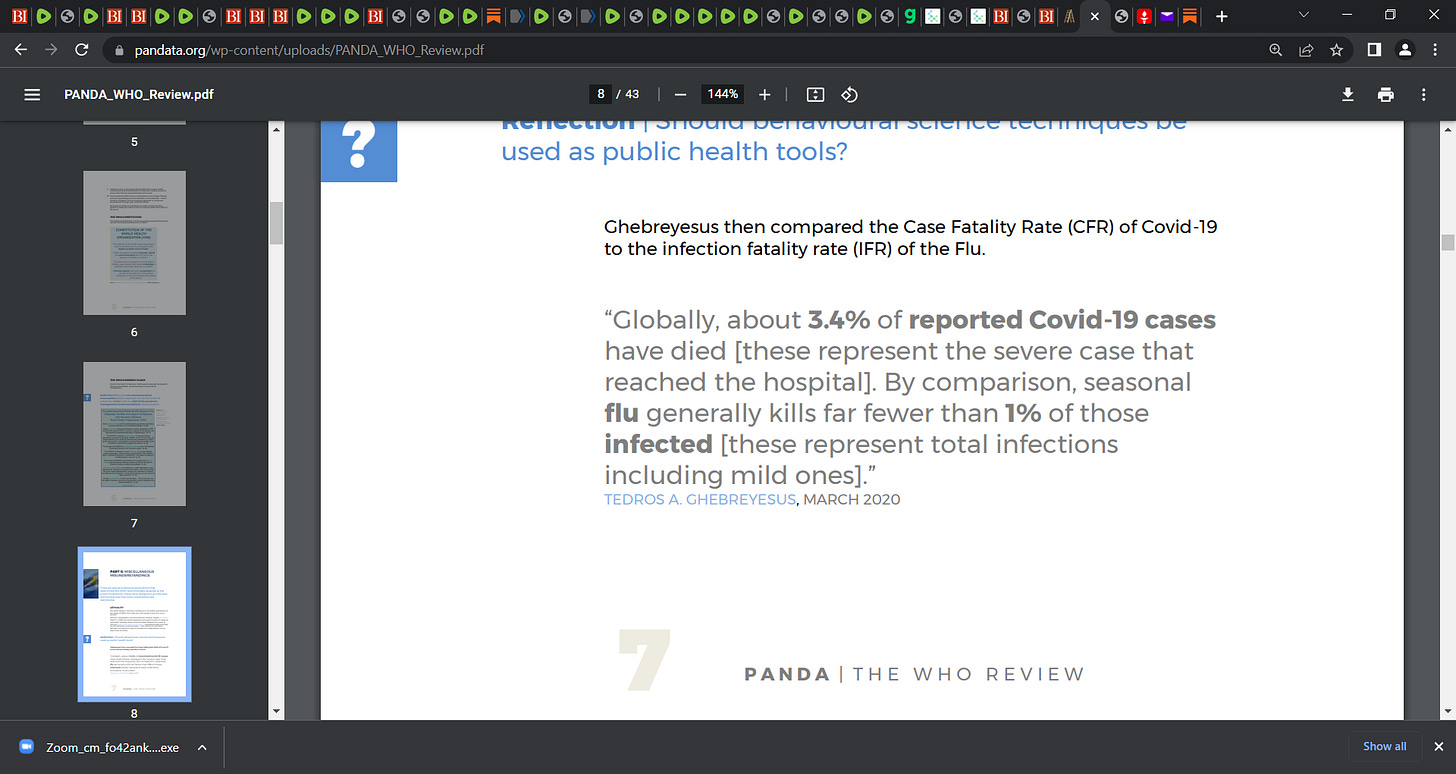Open the Chrome profile avatar
Image resolution: width=1456 pixels, height=774 pixels.
[1405, 49]
